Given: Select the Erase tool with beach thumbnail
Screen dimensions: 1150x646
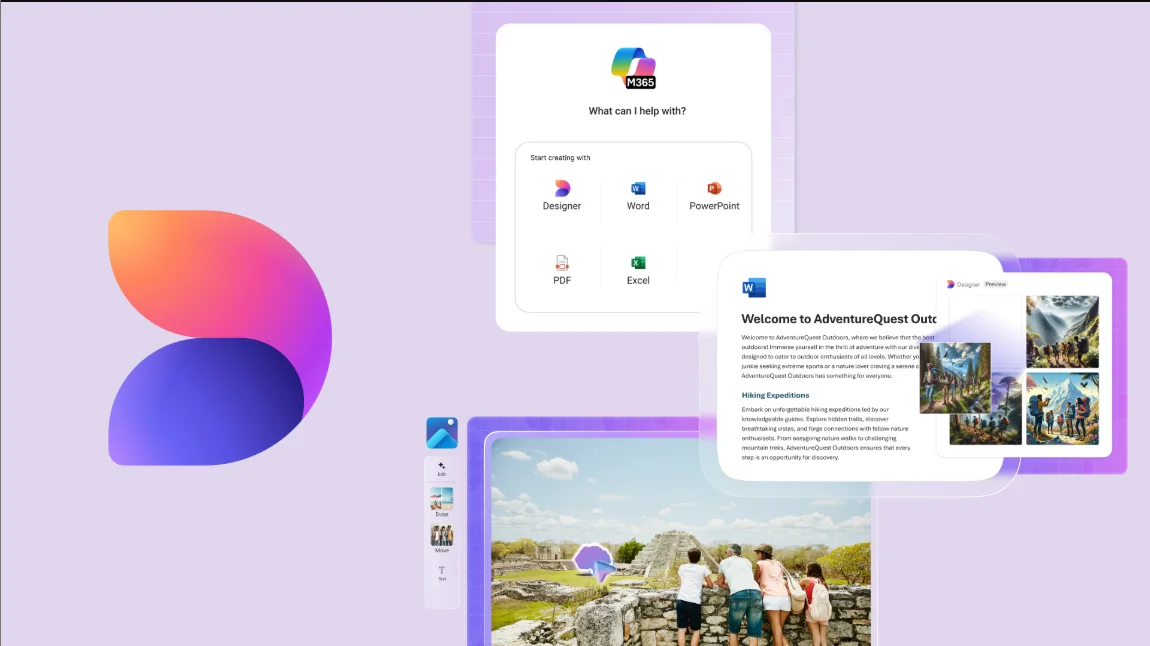Looking at the screenshot, I should point(442,502).
